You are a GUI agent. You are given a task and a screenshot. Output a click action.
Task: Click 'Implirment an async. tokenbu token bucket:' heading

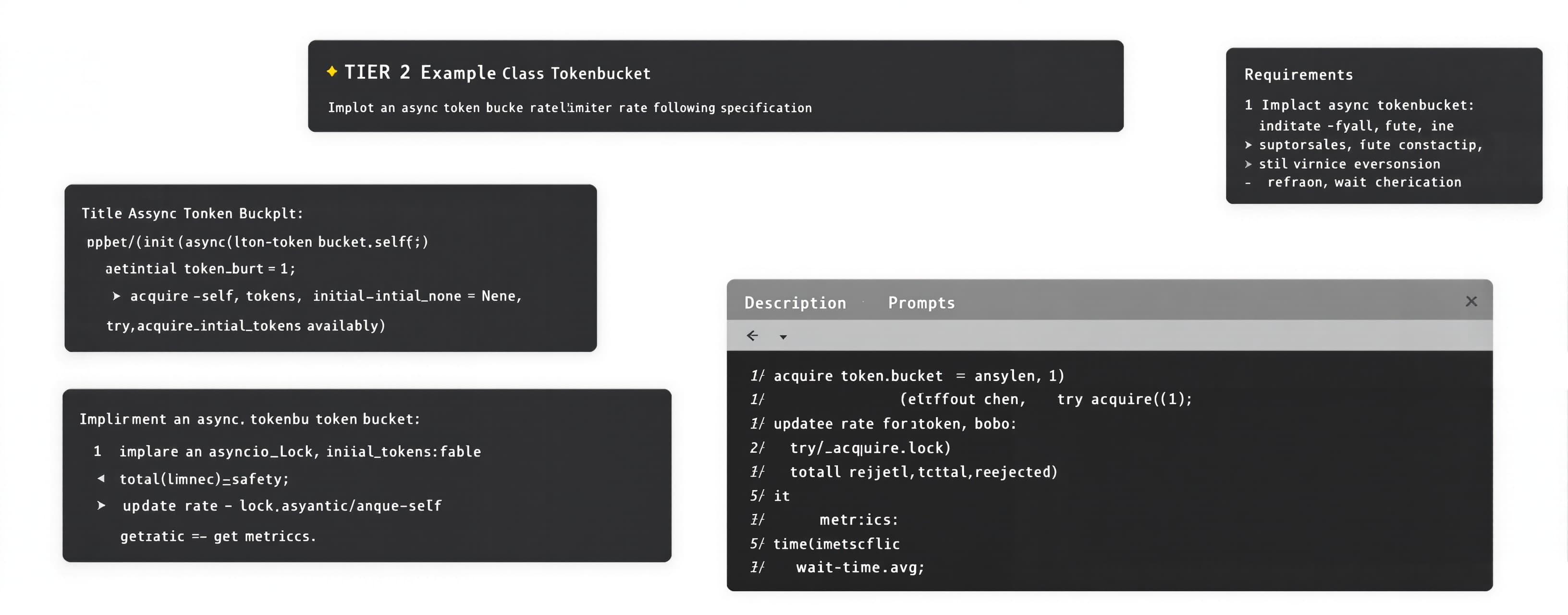(x=250, y=419)
